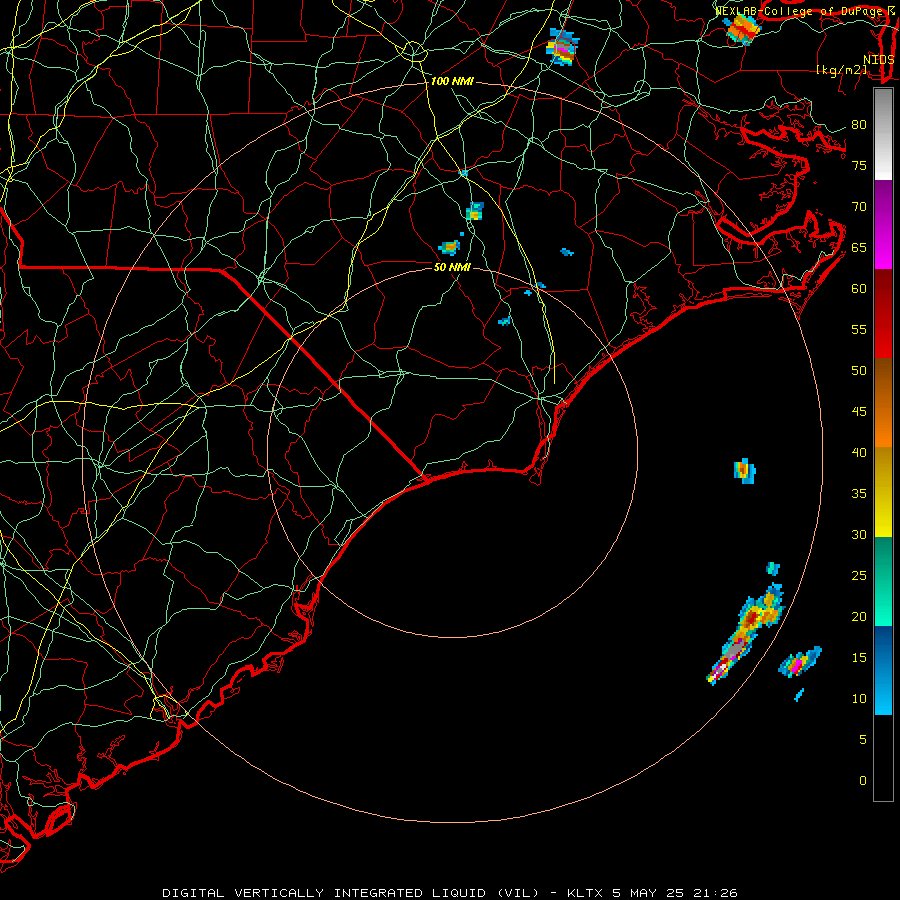900x900 pixels.
Task: Click the scale value 50
Action: click(x=859, y=371)
